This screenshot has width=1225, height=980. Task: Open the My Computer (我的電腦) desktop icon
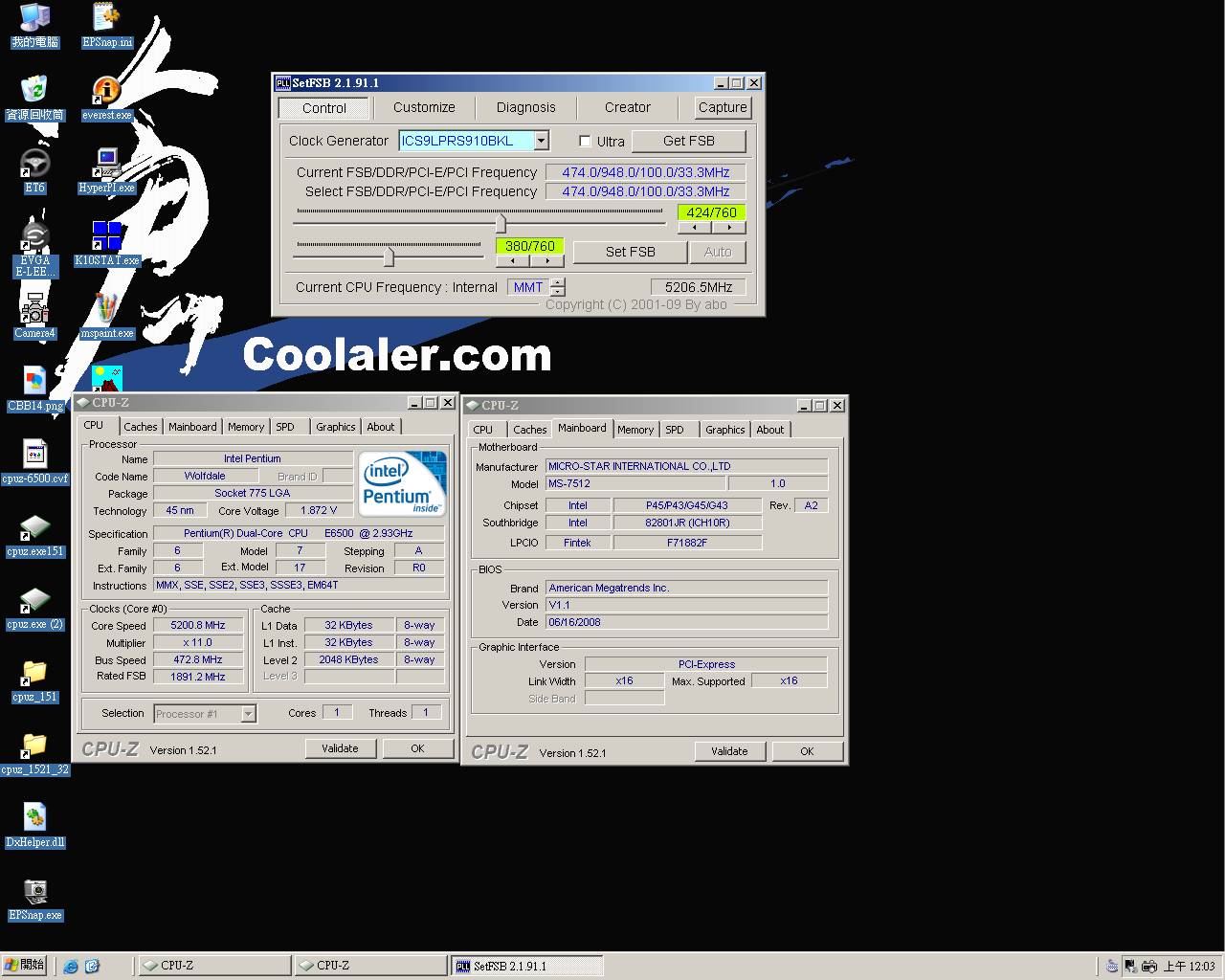tap(35, 26)
